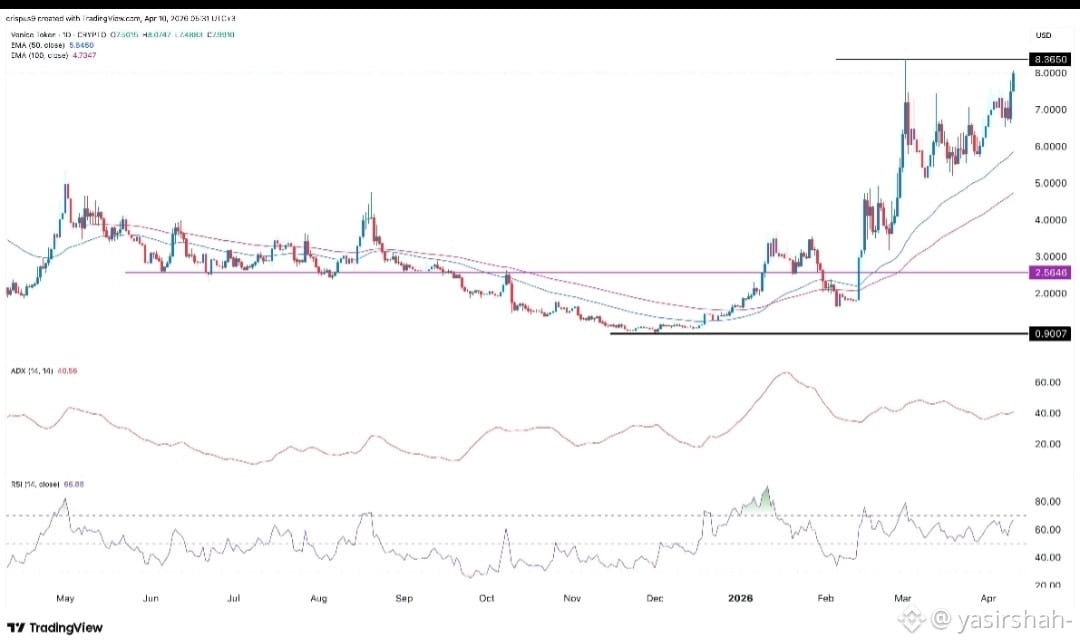Click the purple 2.5646 price label
Image resolution: width=1080 pixels, height=644 pixels.
click(x=1050, y=273)
